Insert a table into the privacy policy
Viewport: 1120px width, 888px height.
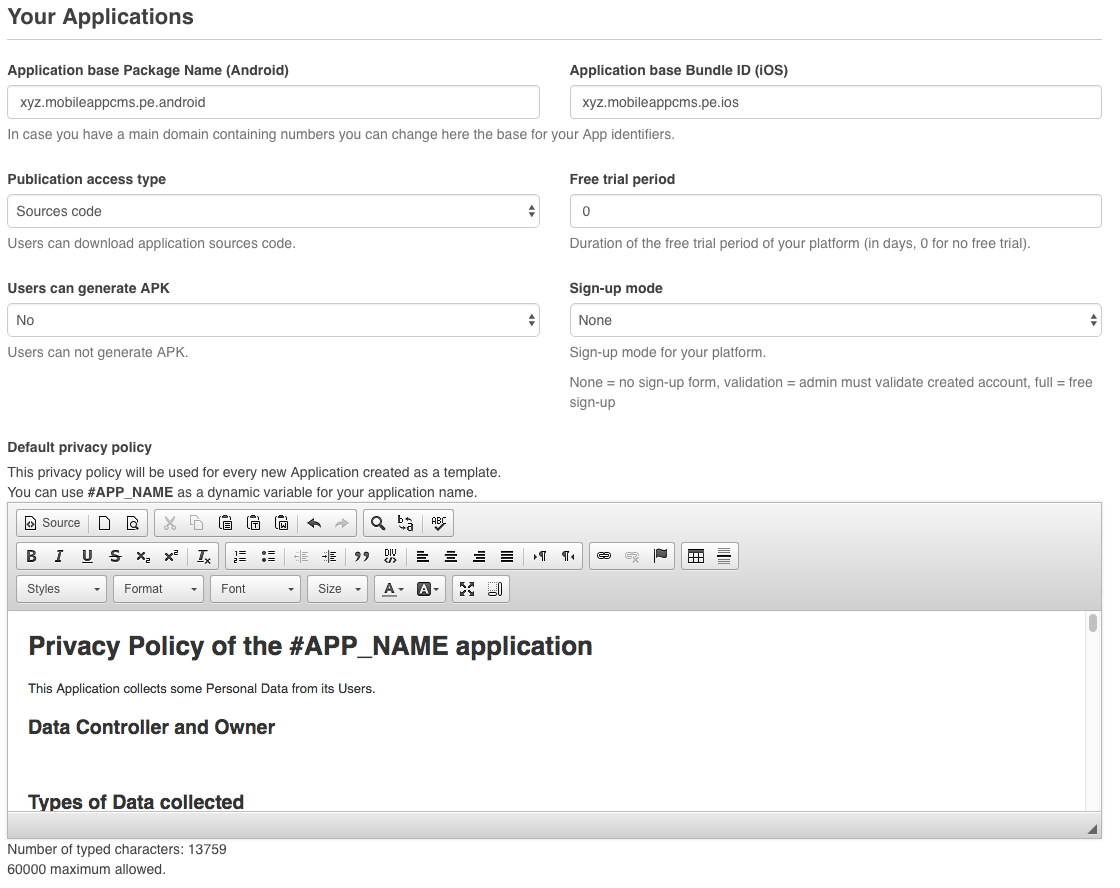tap(696, 557)
